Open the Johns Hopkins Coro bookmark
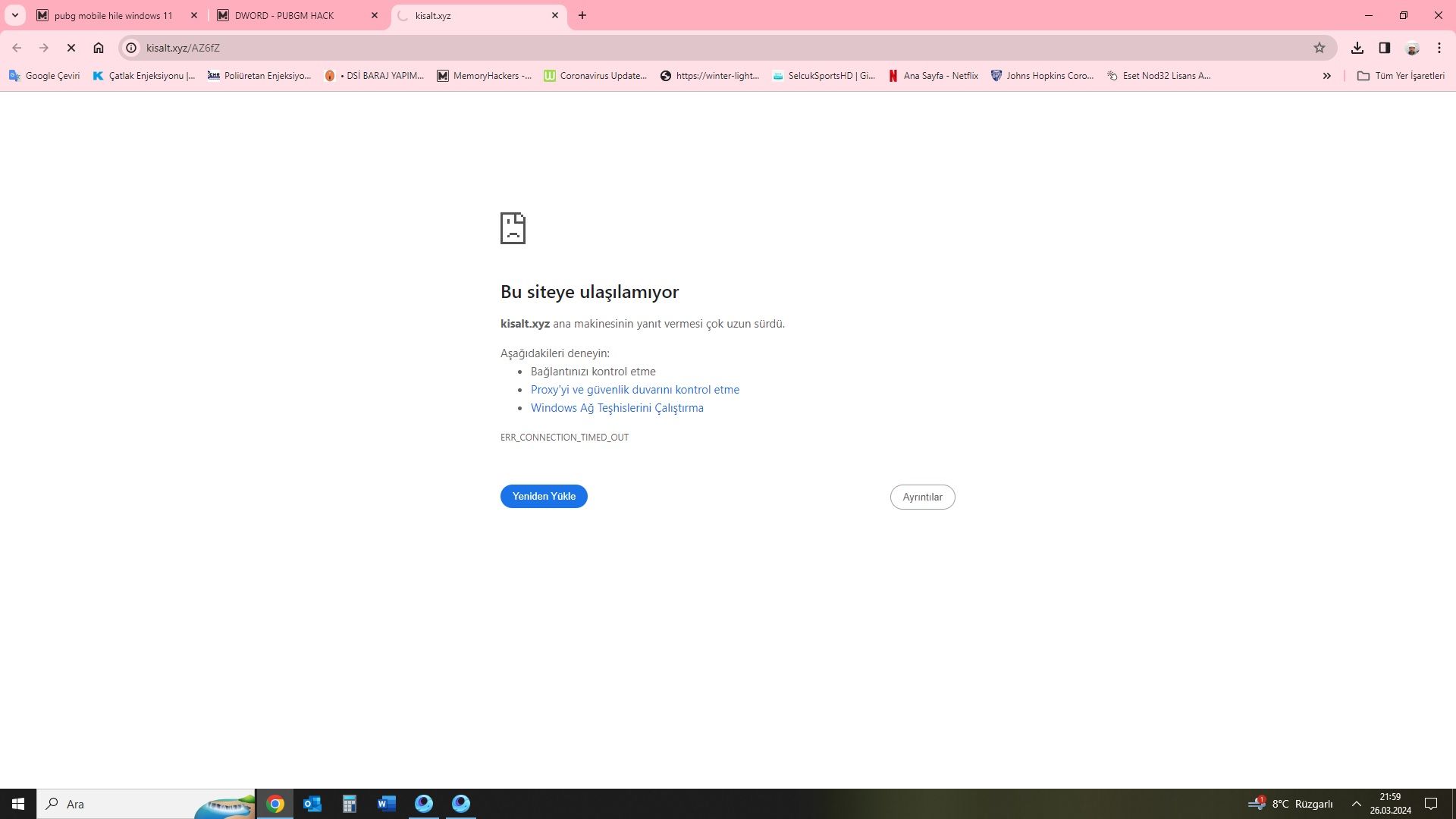Screen dimensions: 1456x819 click(1042, 76)
